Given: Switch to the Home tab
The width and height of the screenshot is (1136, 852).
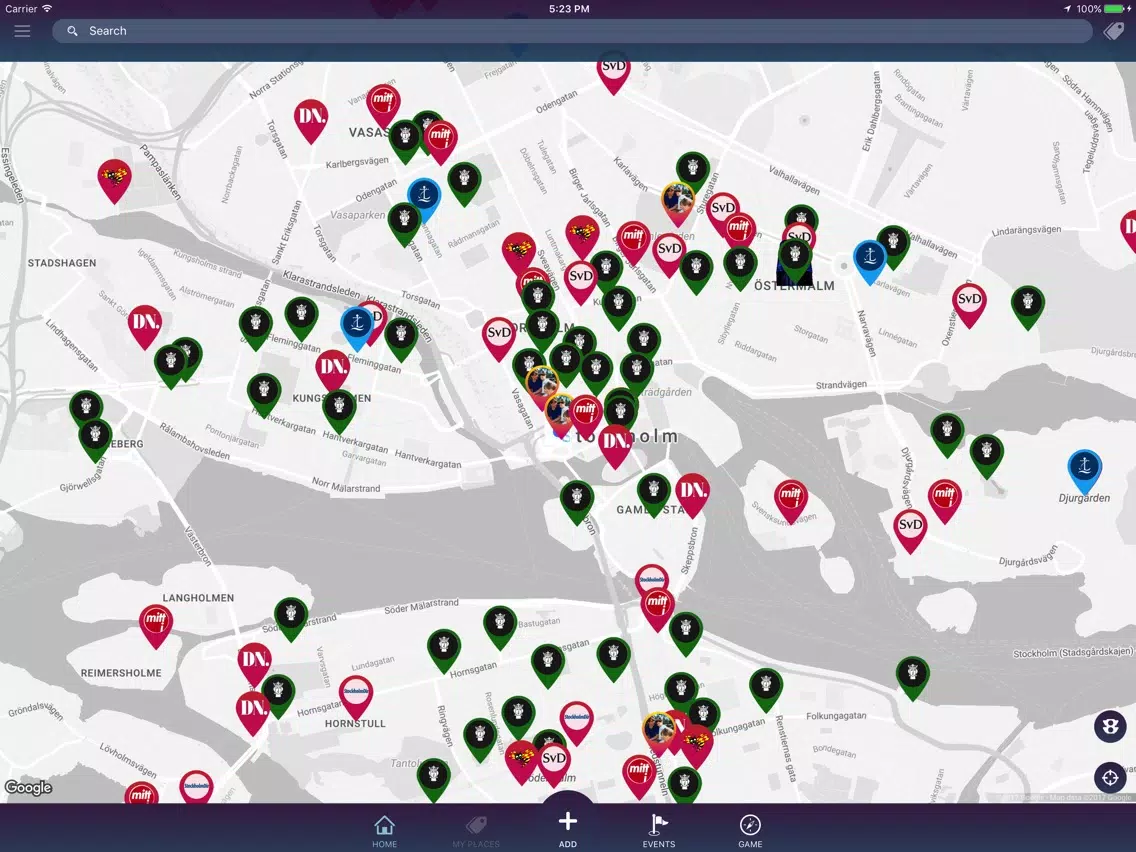Looking at the screenshot, I should click(x=385, y=831).
